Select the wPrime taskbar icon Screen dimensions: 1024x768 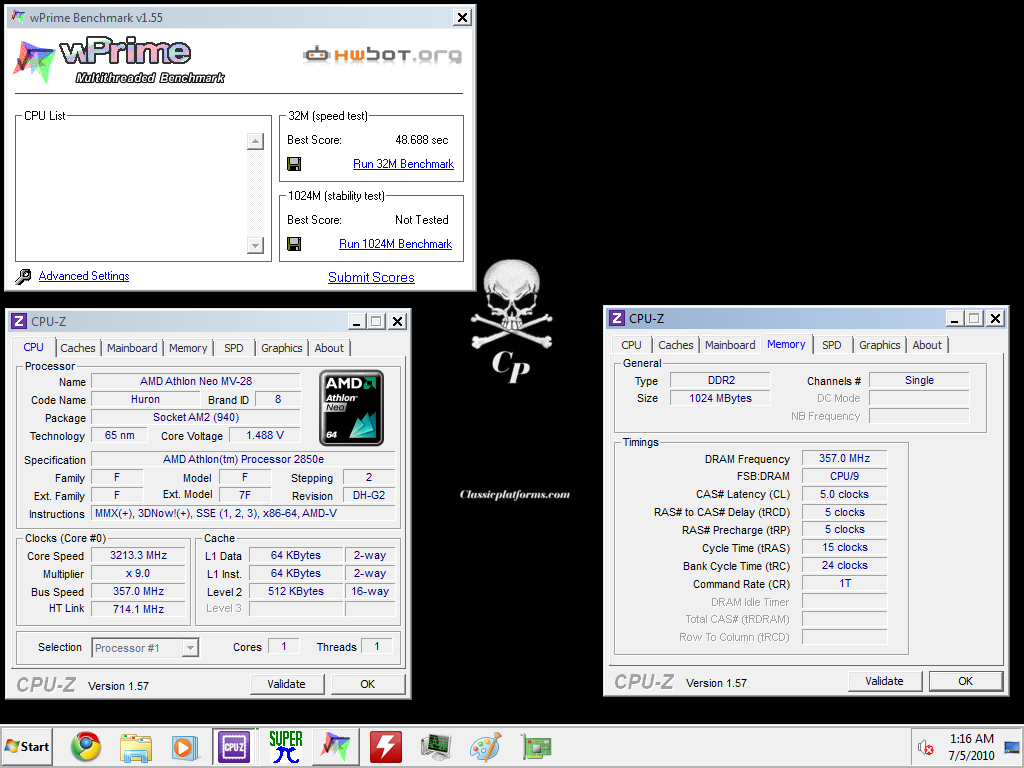click(x=336, y=746)
